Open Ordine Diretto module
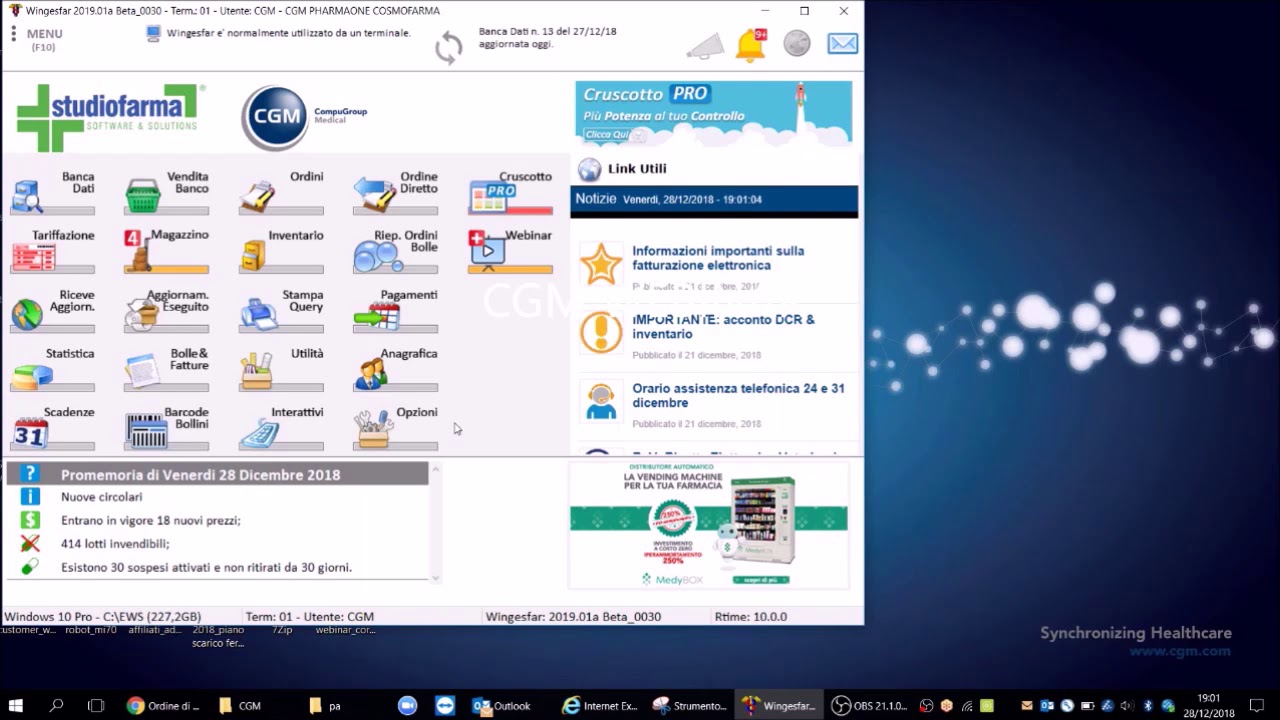1280x720 pixels. (395, 192)
